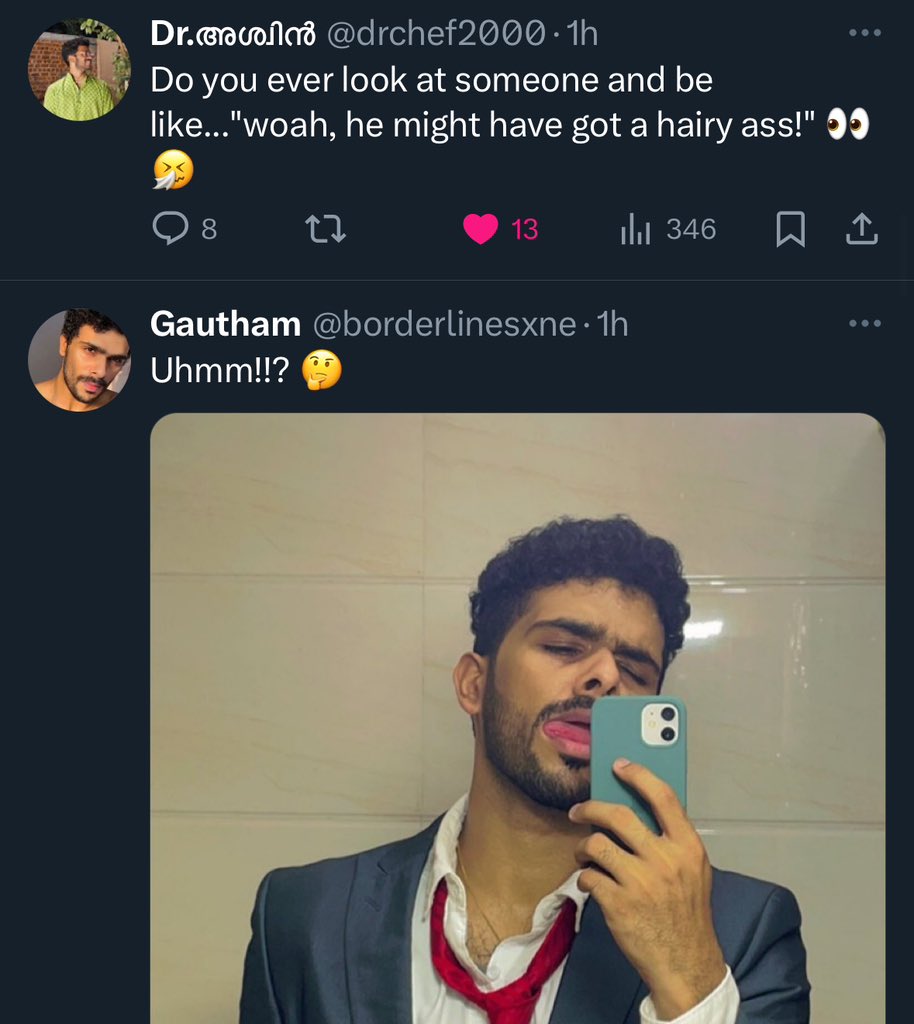Open the Gautham display name
Image resolution: width=914 pixels, height=1024 pixels.
point(225,323)
